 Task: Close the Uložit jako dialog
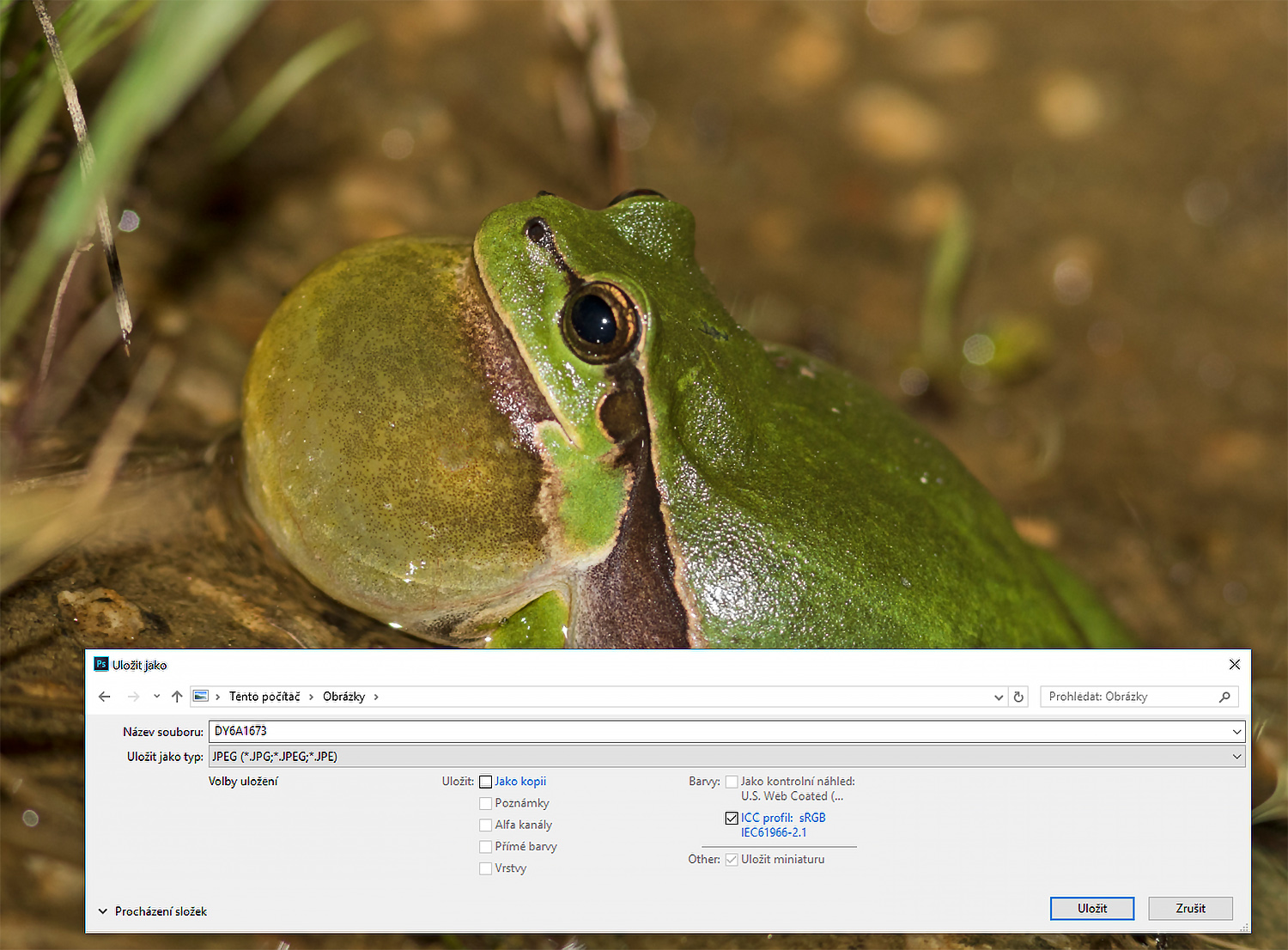[1234, 665]
